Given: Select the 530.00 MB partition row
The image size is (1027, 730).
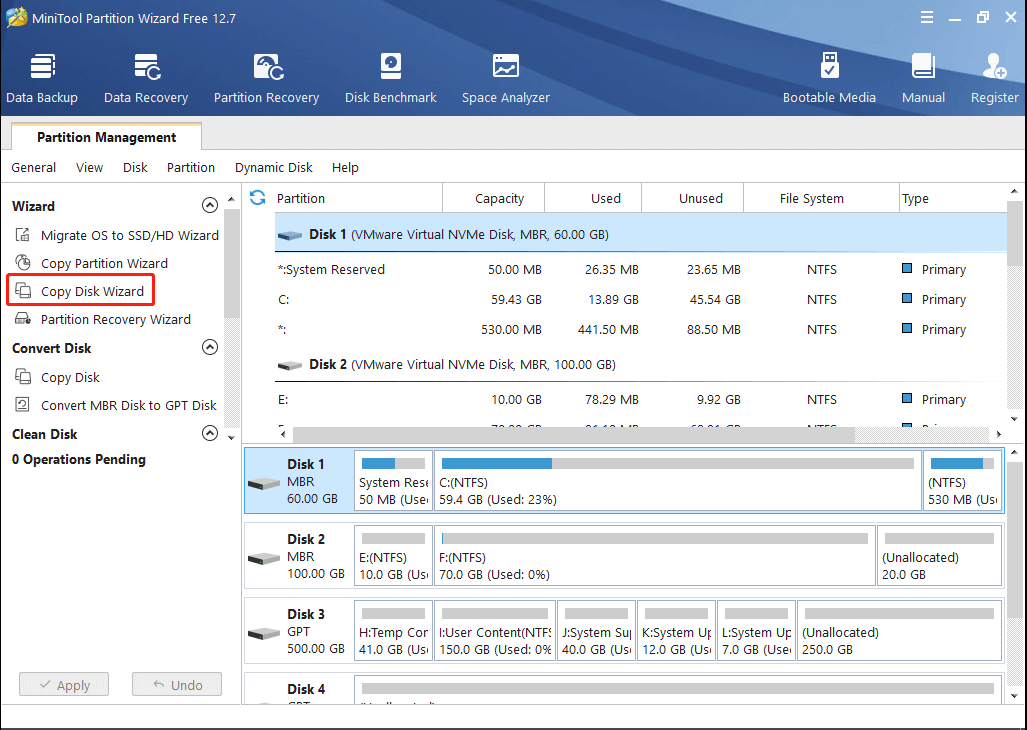Looking at the screenshot, I should (641, 329).
